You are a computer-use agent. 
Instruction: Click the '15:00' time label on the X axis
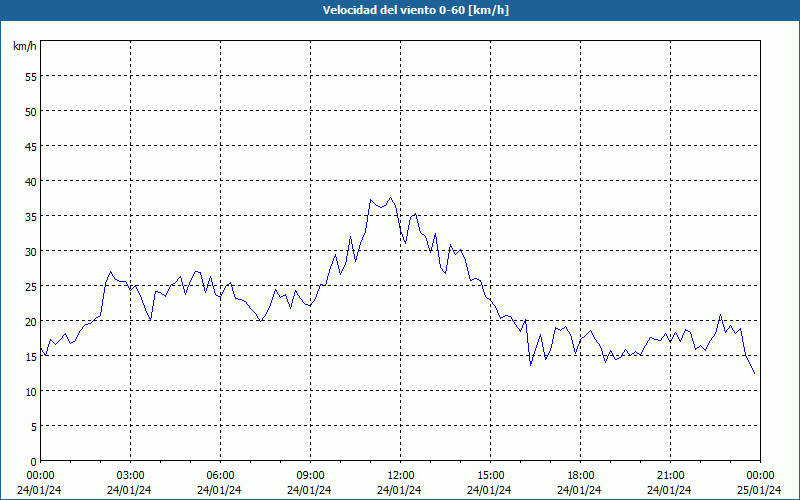pos(490,476)
